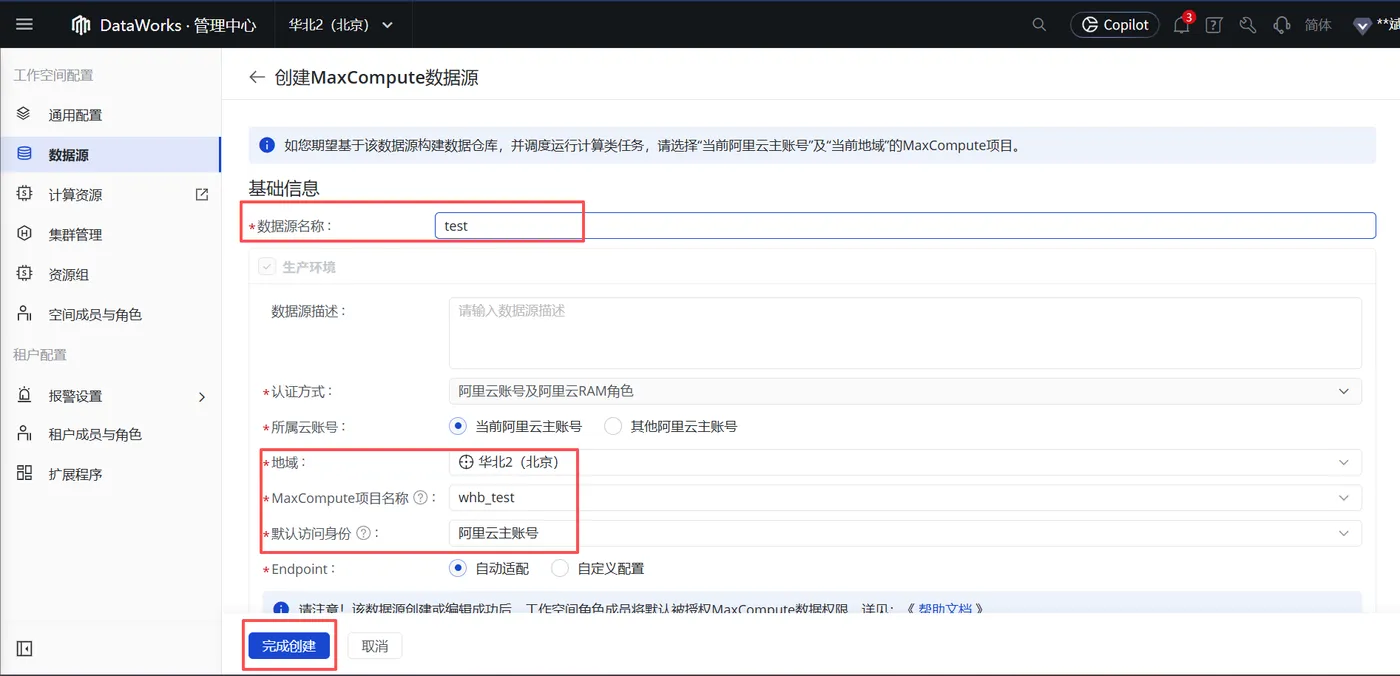The height and width of the screenshot is (676, 1400).
Task: Click the 完成创建 button
Action: [x=289, y=646]
